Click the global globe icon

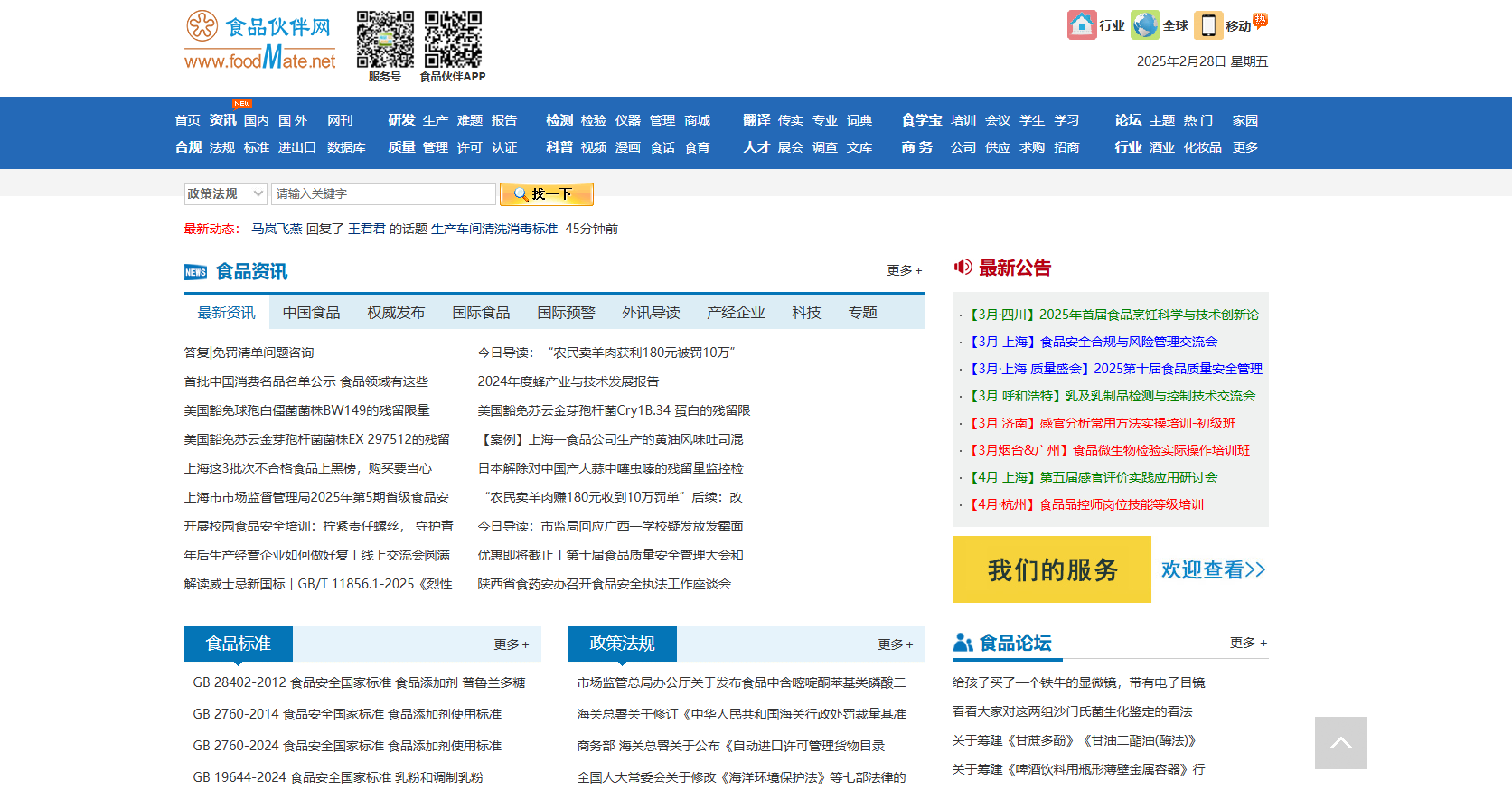[1145, 25]
